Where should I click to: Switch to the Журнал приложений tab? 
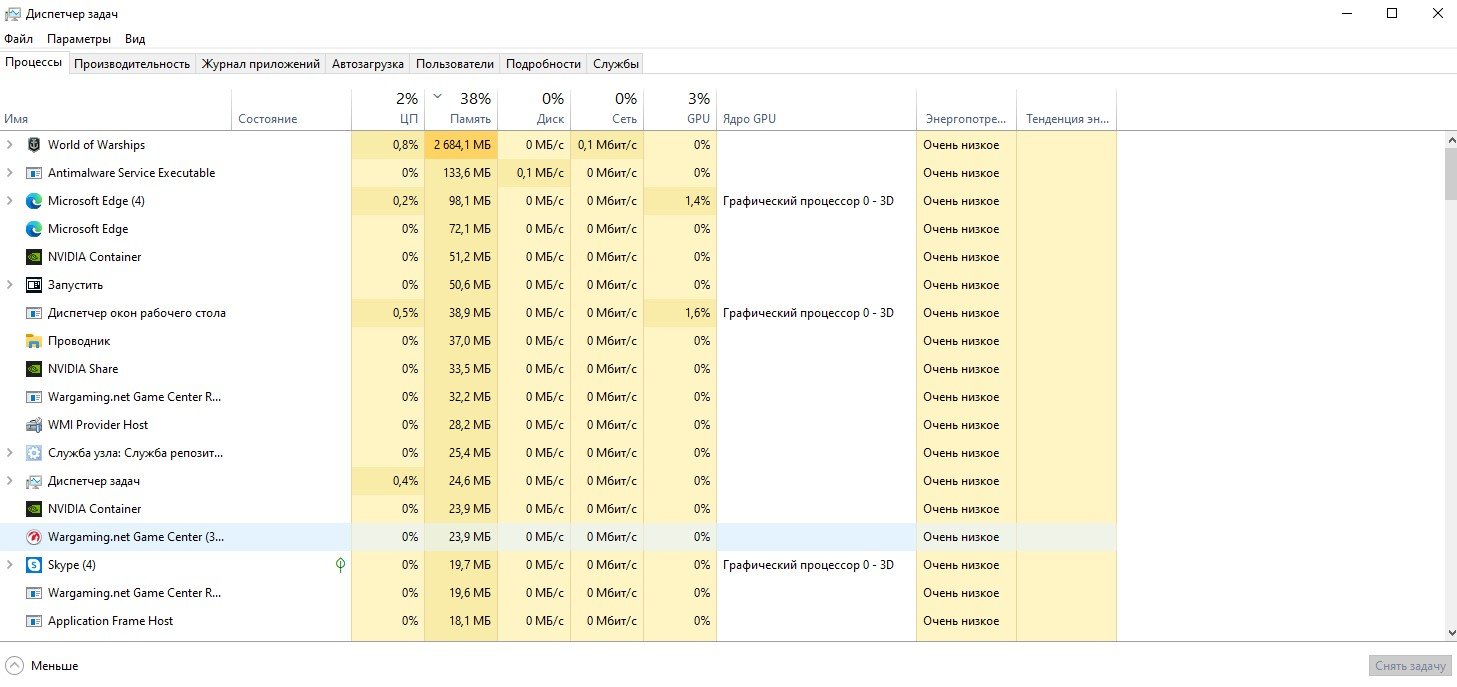click(261, 63)
